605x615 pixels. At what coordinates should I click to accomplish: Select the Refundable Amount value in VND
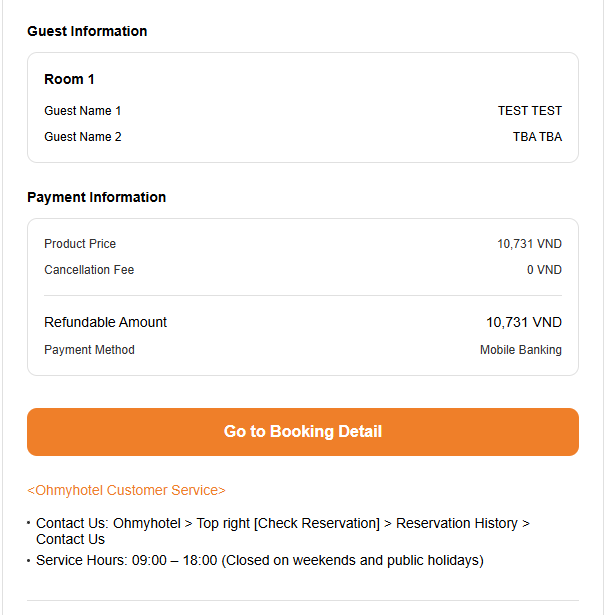(x=523, y=322)
